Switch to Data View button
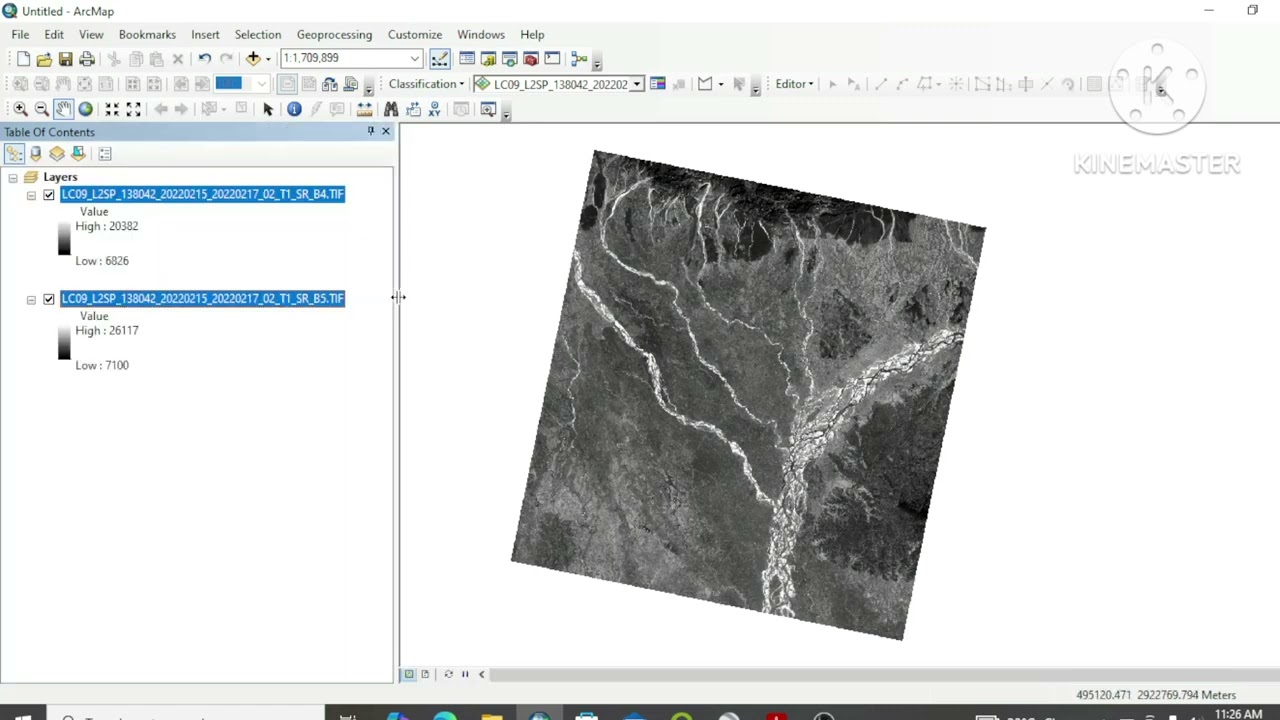The height and width of the screenshot is (720, 1280). point(408,675)
